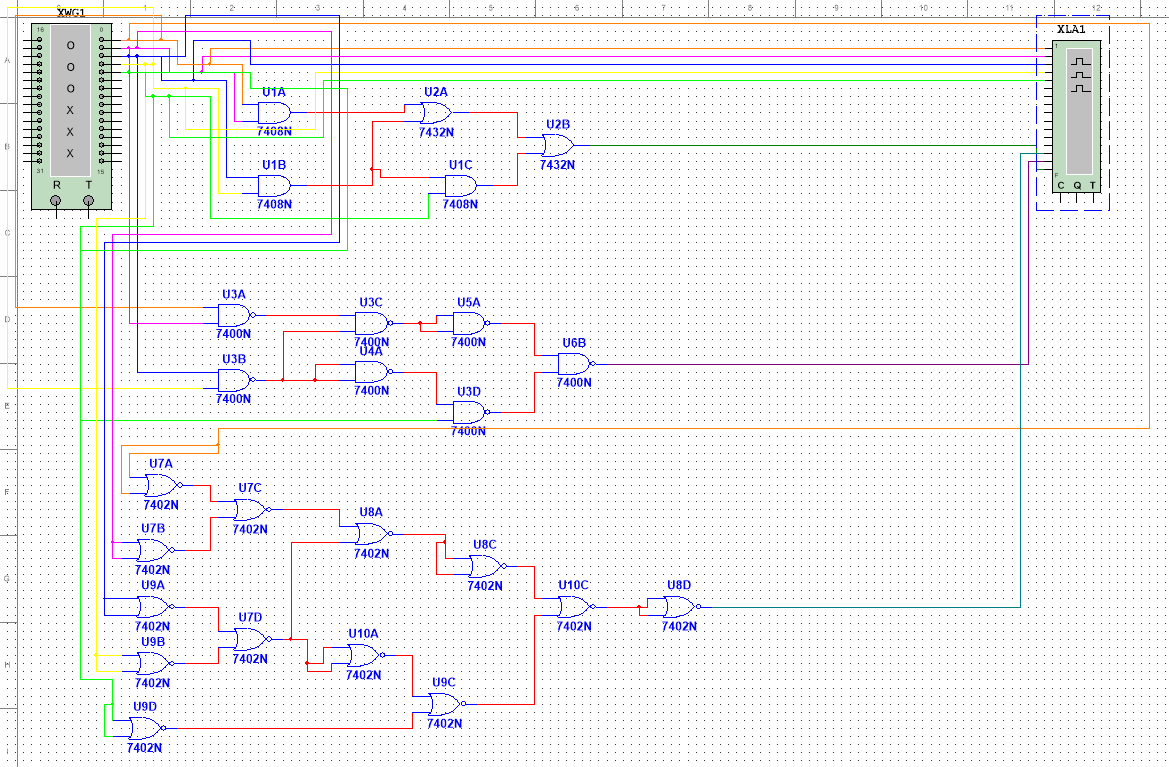Select NOR gate U8A
Screen dimensions: 1169x767
pyautogui.click(x=374, y=534)
